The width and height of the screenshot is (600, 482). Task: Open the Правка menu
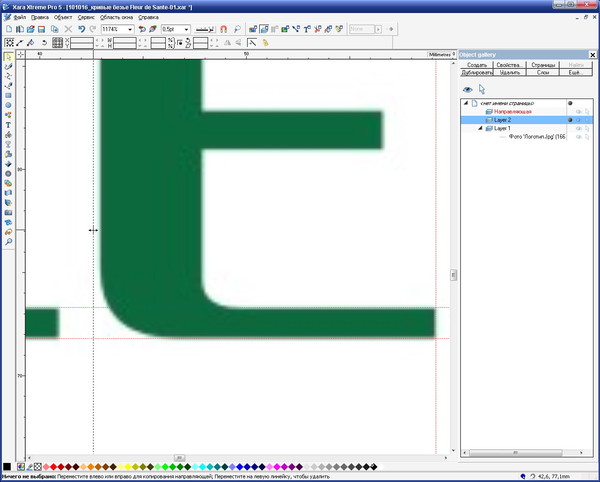pyautogui.click(x=40, y=17)
